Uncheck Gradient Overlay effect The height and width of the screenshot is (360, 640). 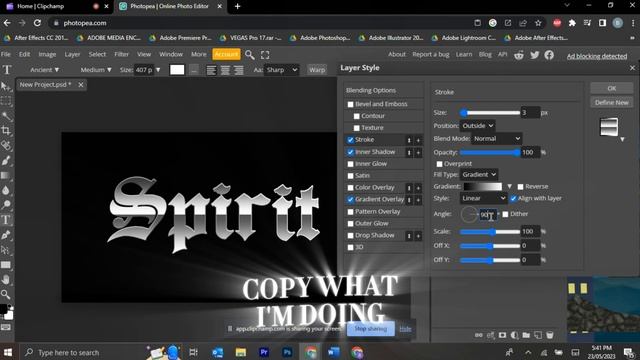[x=350, y=200]
